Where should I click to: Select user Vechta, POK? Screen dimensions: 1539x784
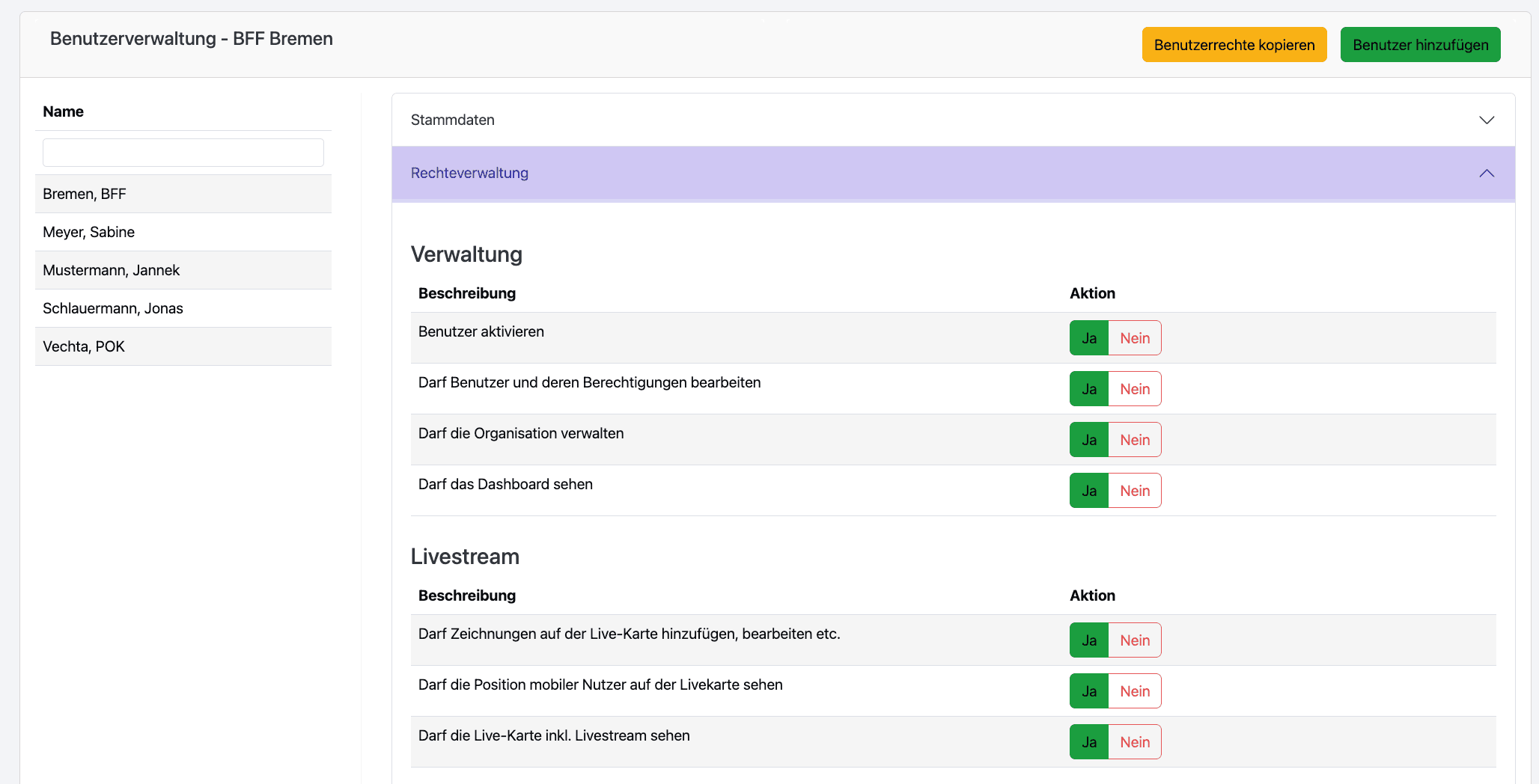(x=84, y=347)
